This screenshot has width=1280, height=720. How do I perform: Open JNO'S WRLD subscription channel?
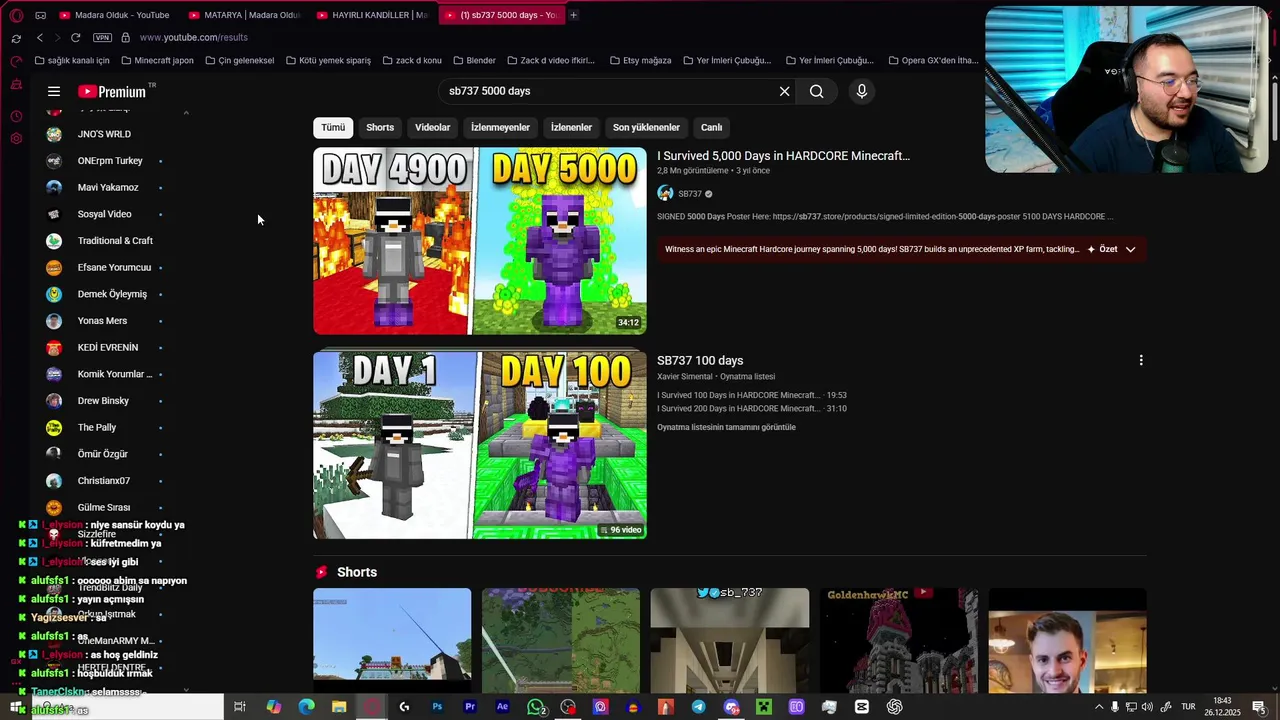[104, 134]
